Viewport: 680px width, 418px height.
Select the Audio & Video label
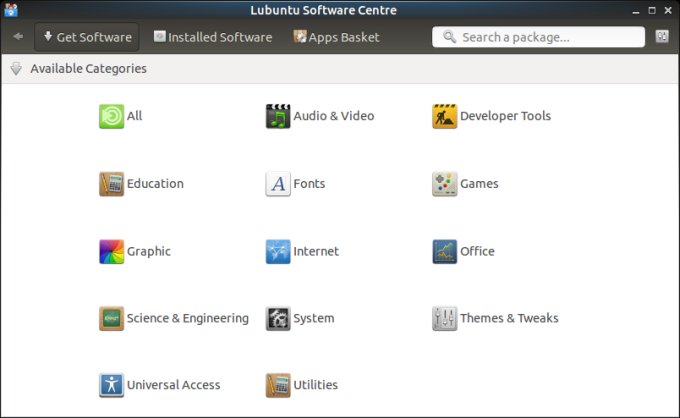click(x=333, y=116)
